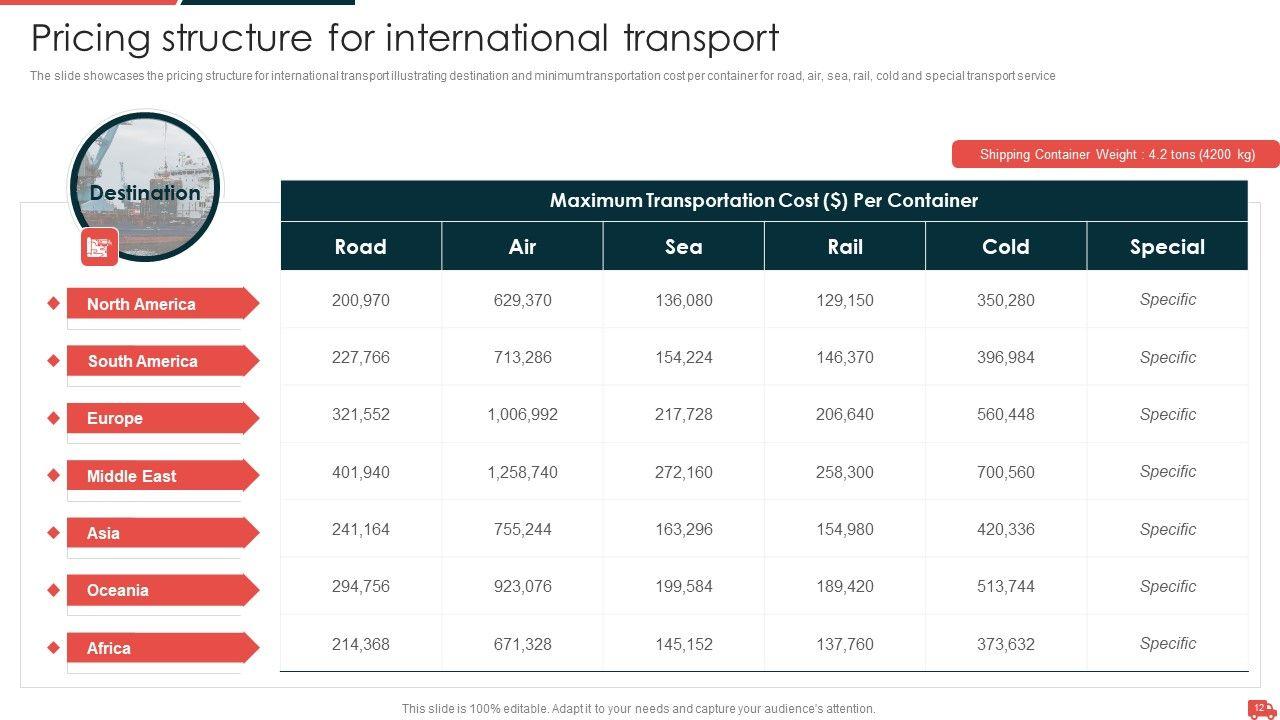Click the diamond bullet beside South America
1280x720 pixels.
tap(54, 361)
